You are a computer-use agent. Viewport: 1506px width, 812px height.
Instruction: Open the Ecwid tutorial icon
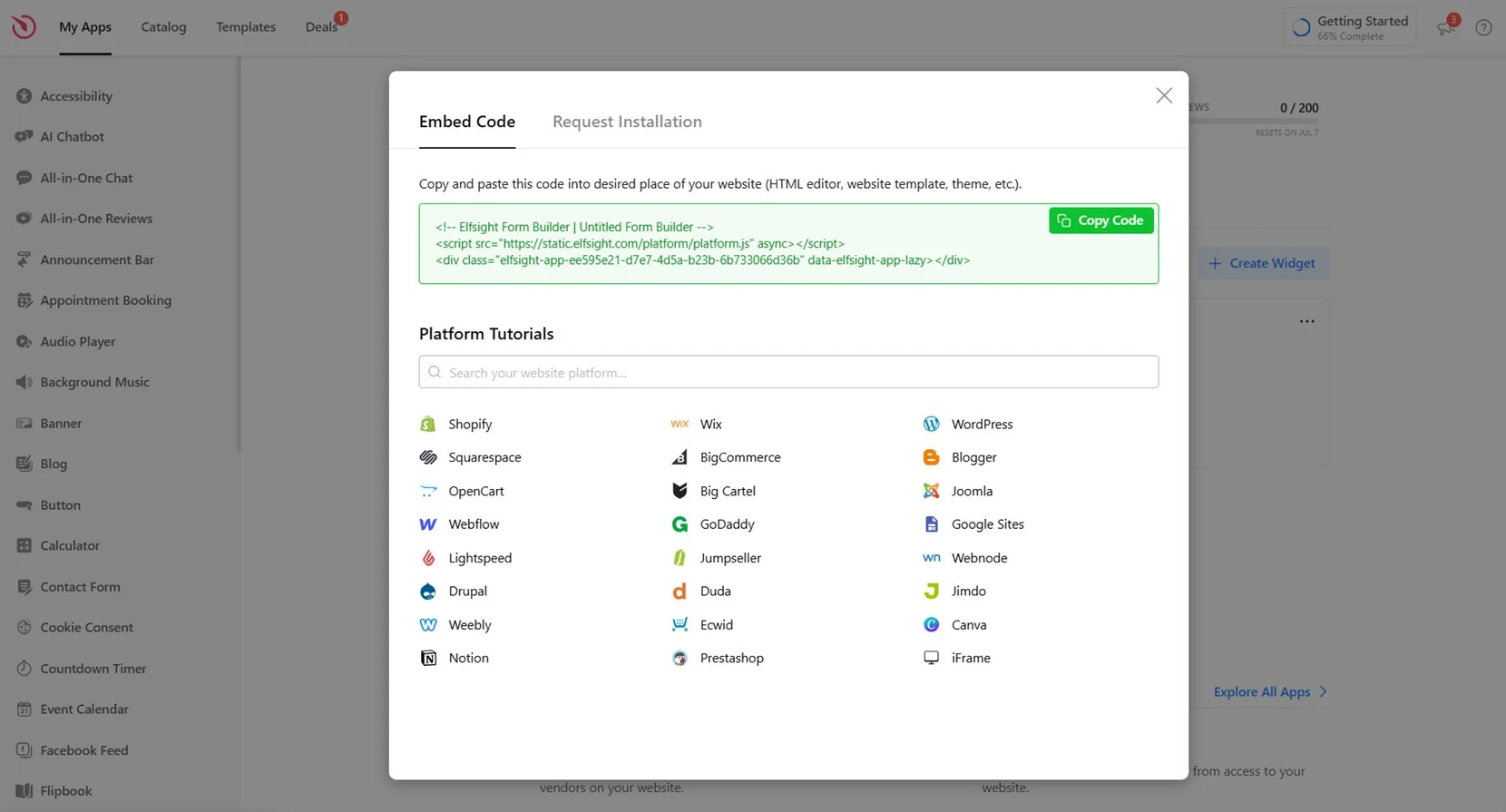click(680, 625)
